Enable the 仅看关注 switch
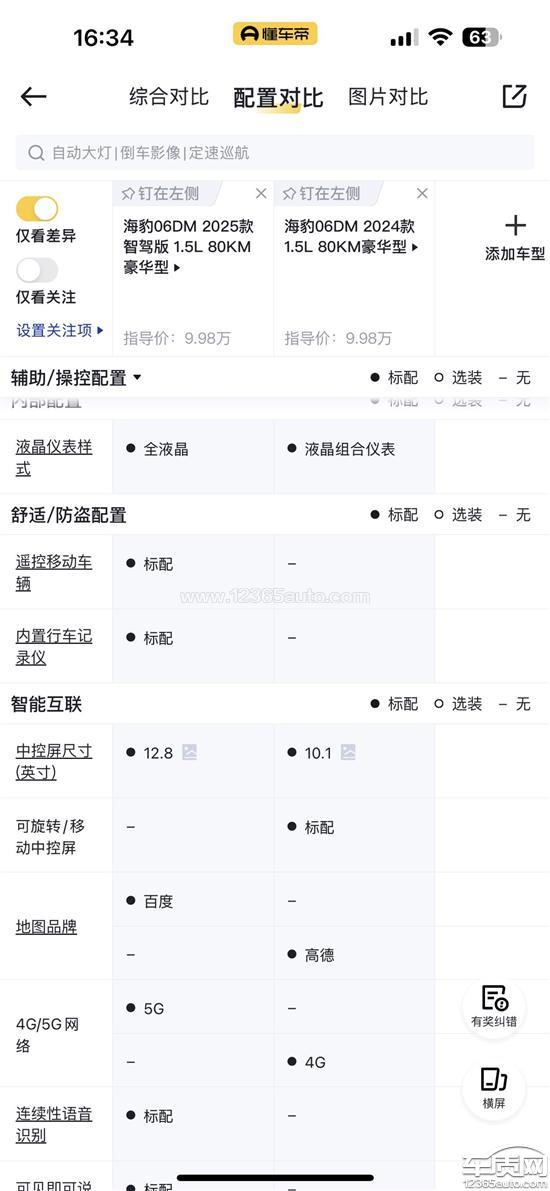550x1191 pixels. (x=36, y=270)
